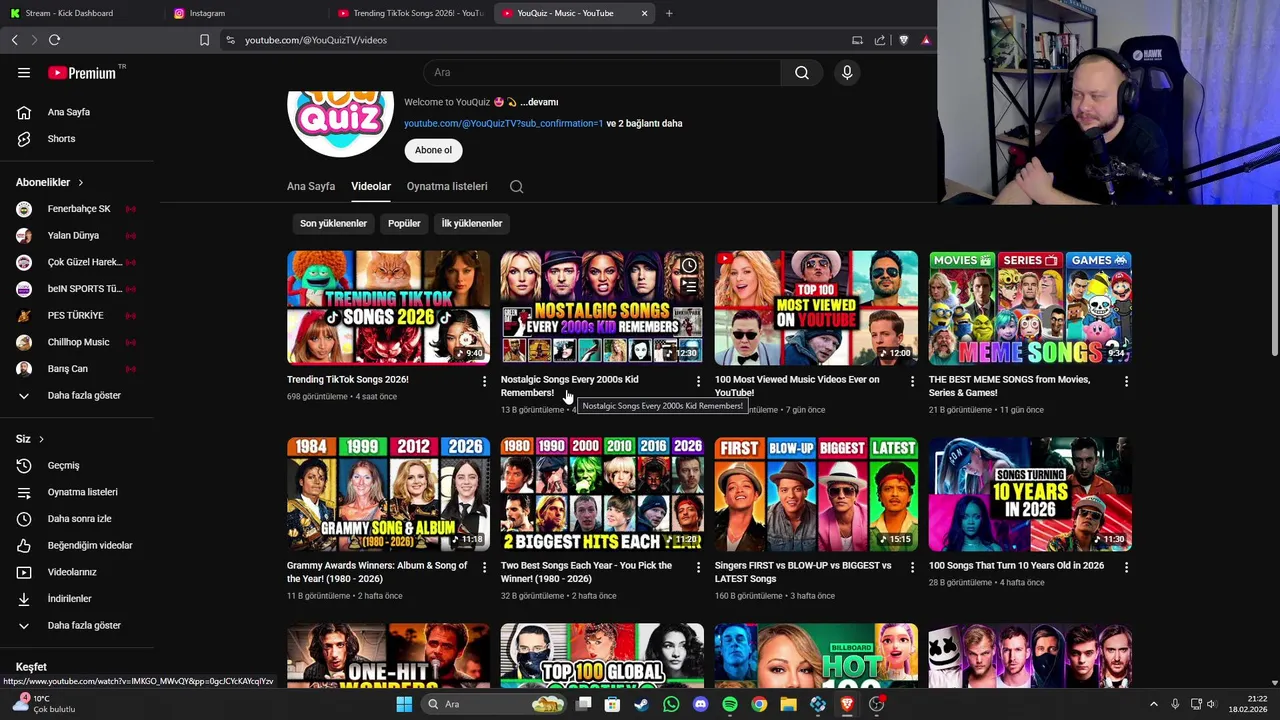Open Spotify from the taskbar

(x=730, y=704)
